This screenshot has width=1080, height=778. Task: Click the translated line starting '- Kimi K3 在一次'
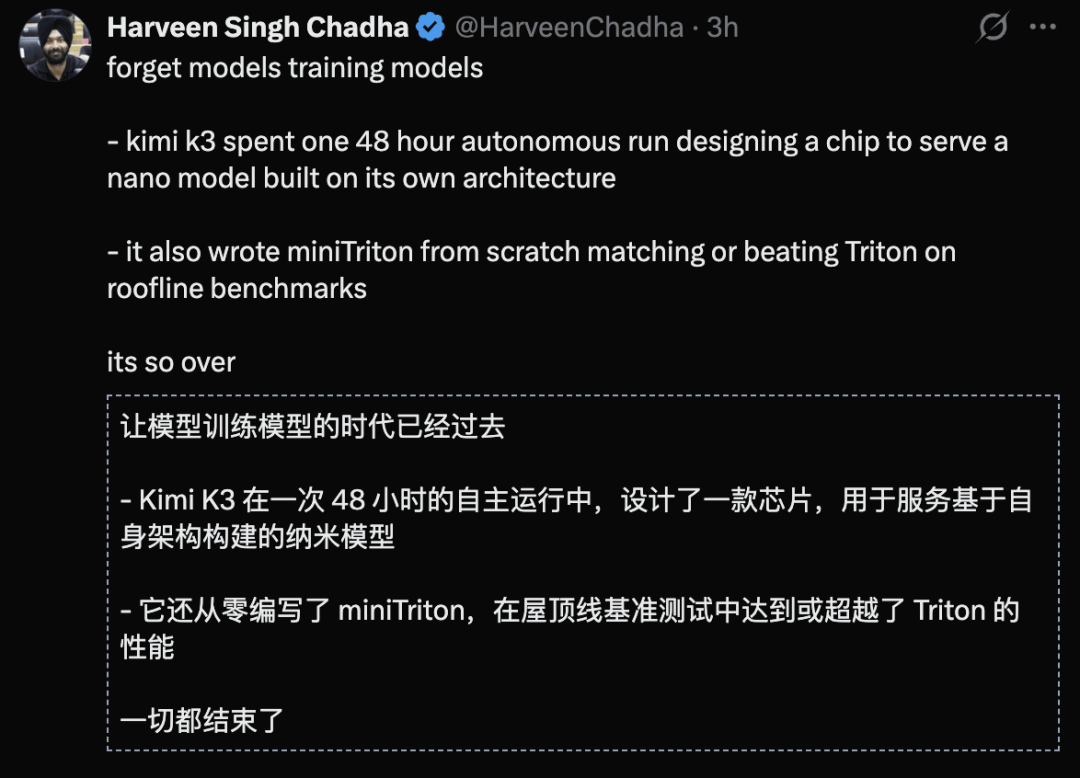click(576, 501)
